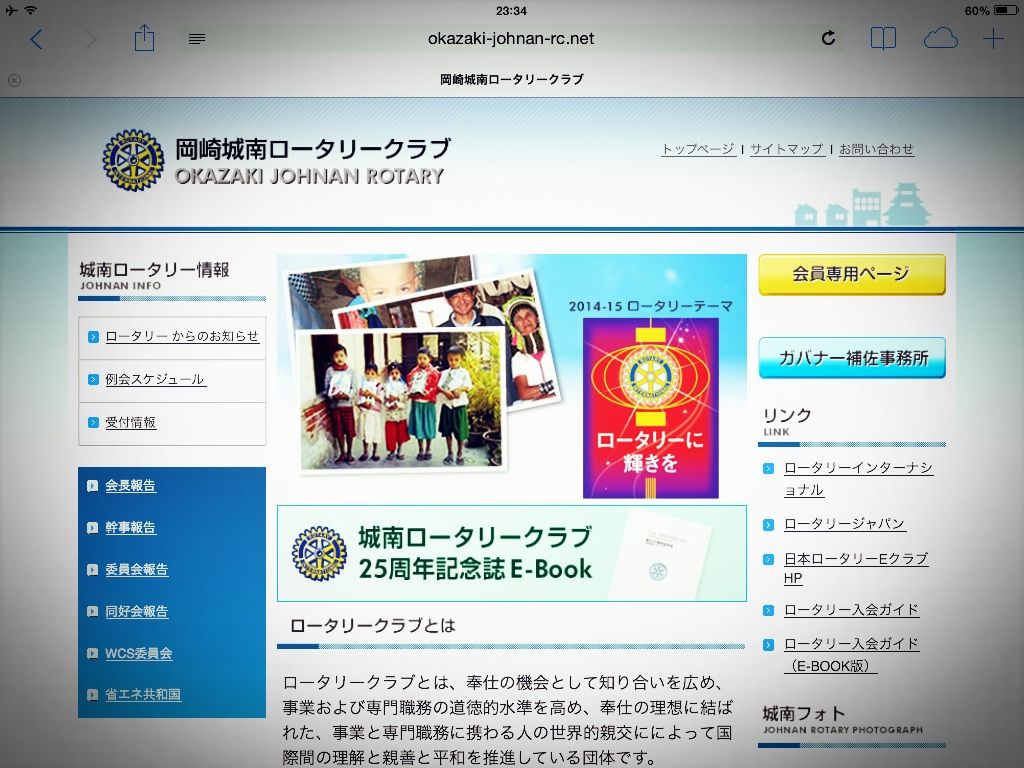
Task: Click bullet icon beside 幹事報告
Action: 93,528
